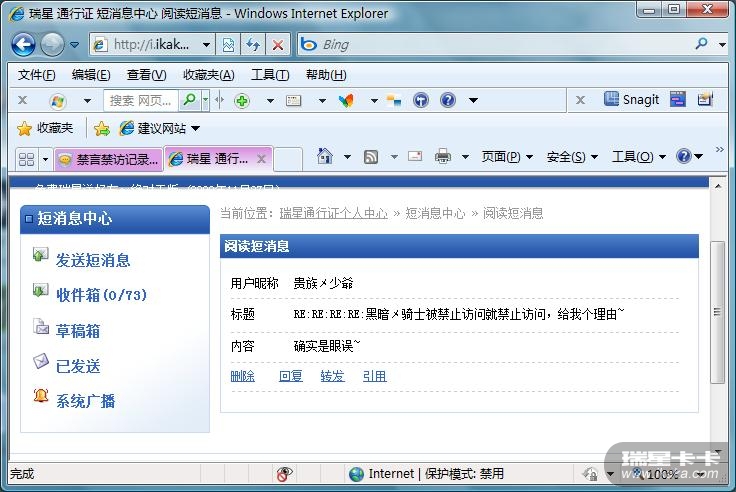Click the 删除 delete link
The height and width of the screenshot is (492, 736).
coord(243,376)
